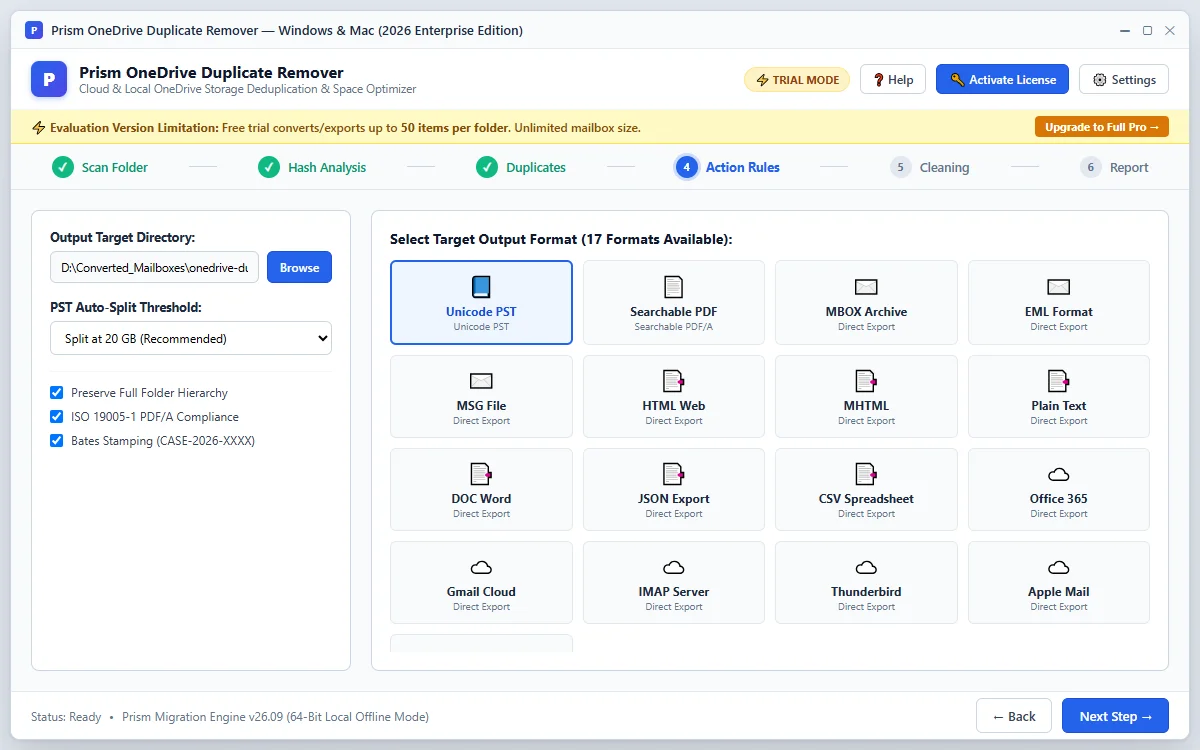Disable Bates Stamping checkbox
Image resolution: width=1200 pixels, height=750 pixels.
tap(57, 441)
